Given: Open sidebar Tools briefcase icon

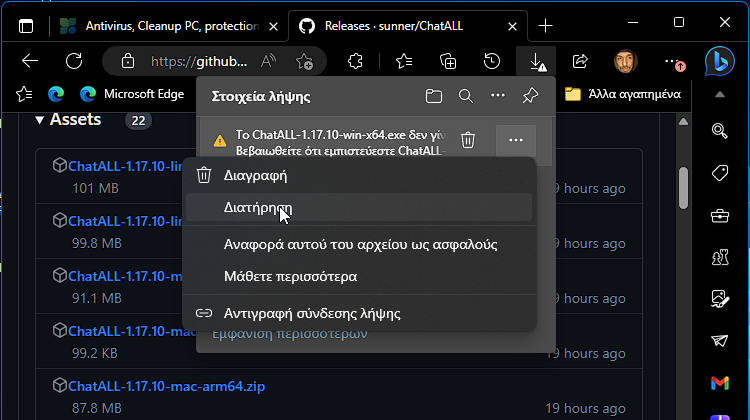Looking at the screenshot, I should [x=719, y=216].
